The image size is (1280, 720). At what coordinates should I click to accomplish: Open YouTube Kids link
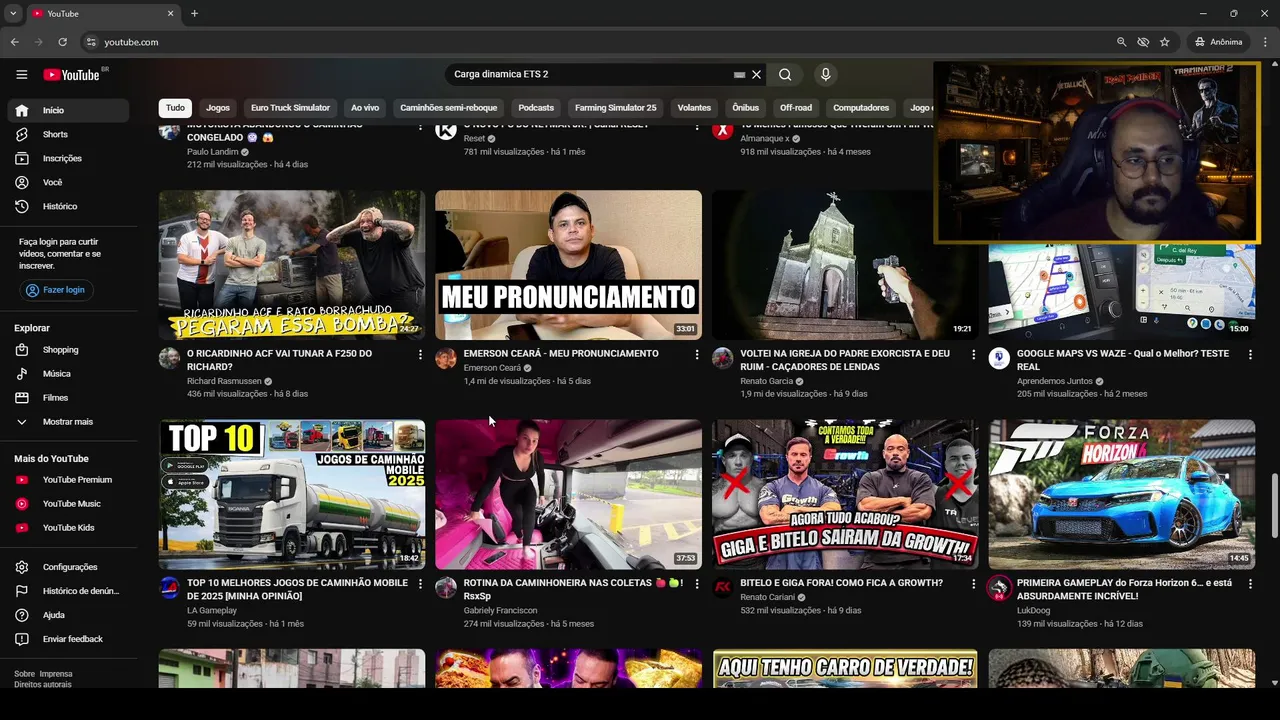pyautogui.click(x=68, y=528)
